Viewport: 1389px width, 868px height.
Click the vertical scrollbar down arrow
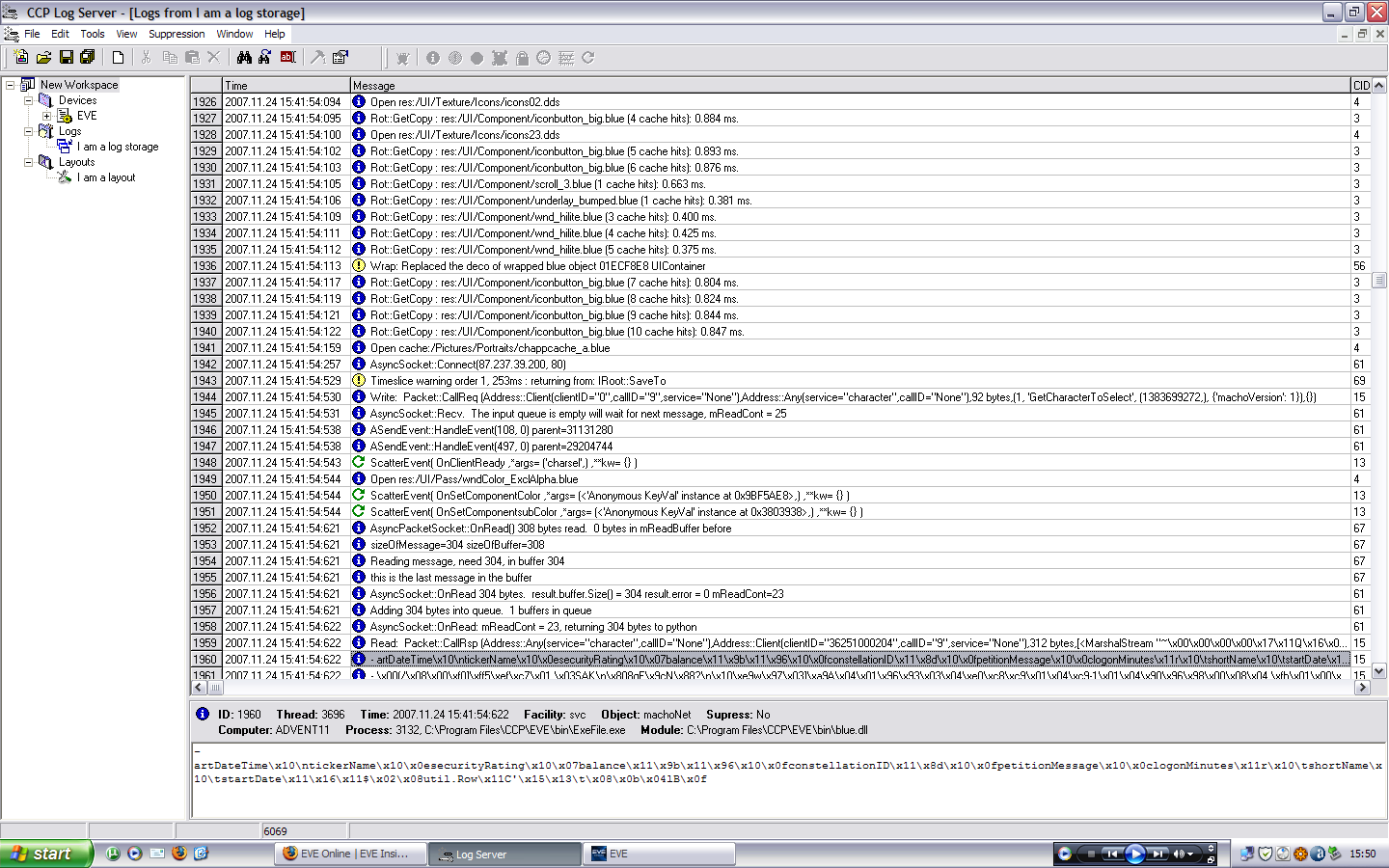pyautogui.click(x=1379, y=671)
